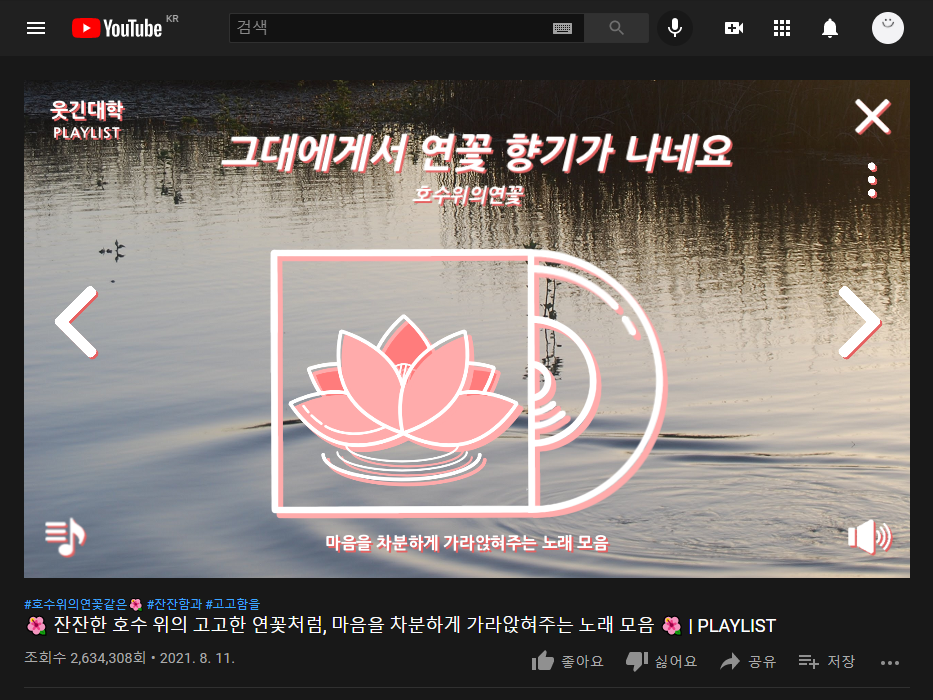Start voice search with microphone

pyautogui.click(x=675, y=28)
